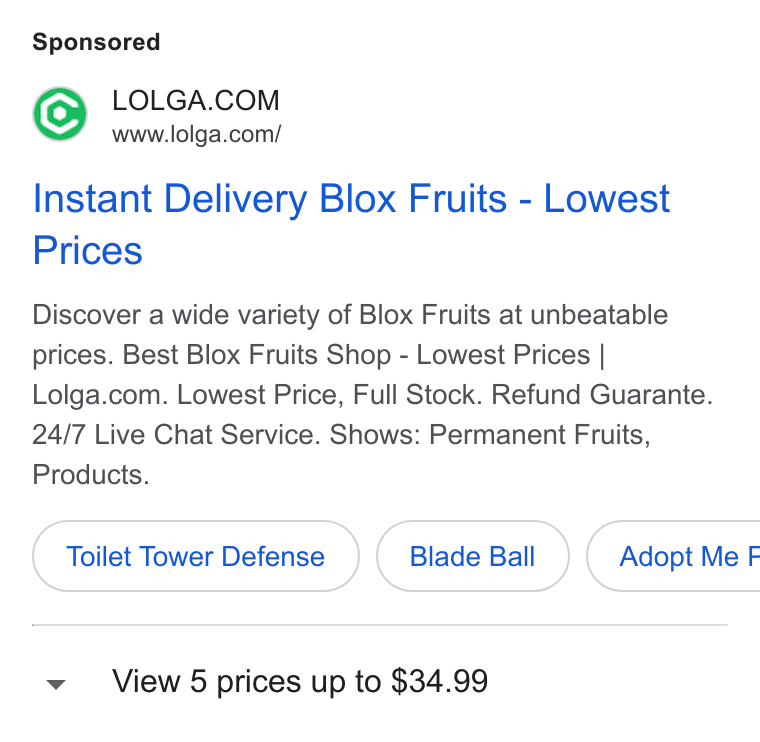Select the Toilet Tower Defense chip
Viewport: 760px width, 742px height.
point(196,556)
